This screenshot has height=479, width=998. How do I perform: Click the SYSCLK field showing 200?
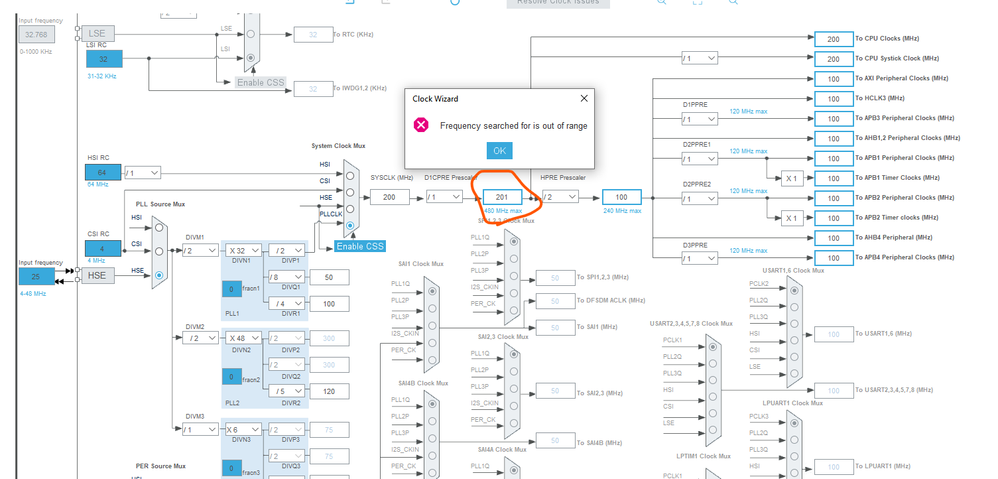pyautogui.click(x=390, y=197)
